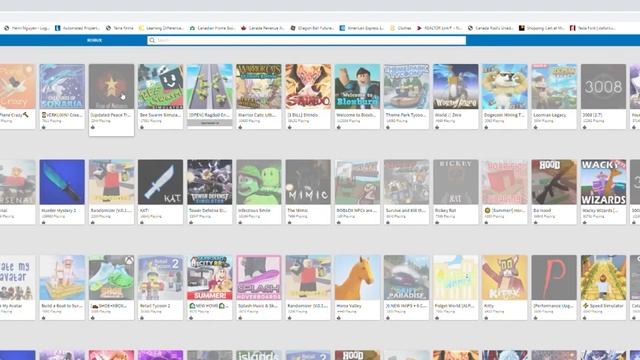Open World // Zero game thumbnail
Viewport: 640px width, 360px height.
[456, 87]
